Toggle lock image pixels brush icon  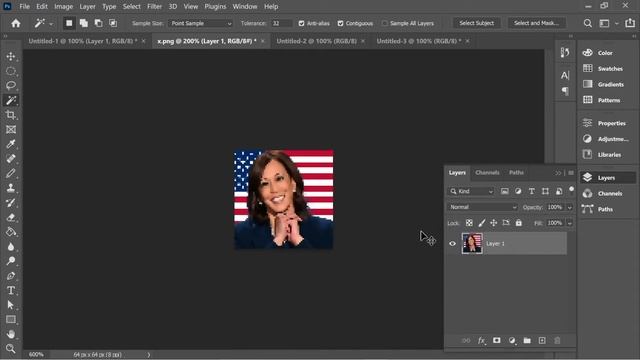[x=482, y=223]
